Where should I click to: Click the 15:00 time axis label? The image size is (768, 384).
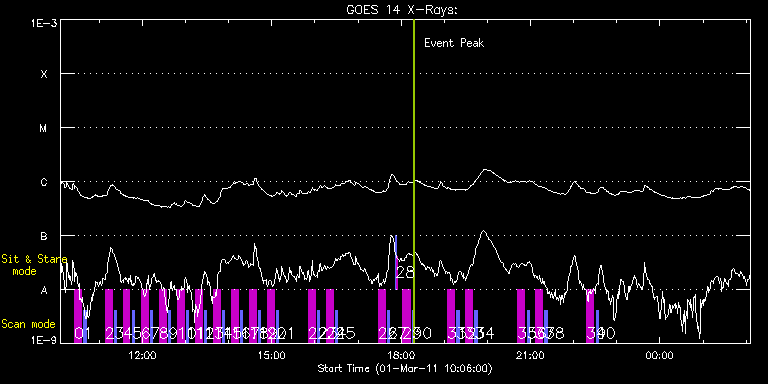tap(271, 355)
